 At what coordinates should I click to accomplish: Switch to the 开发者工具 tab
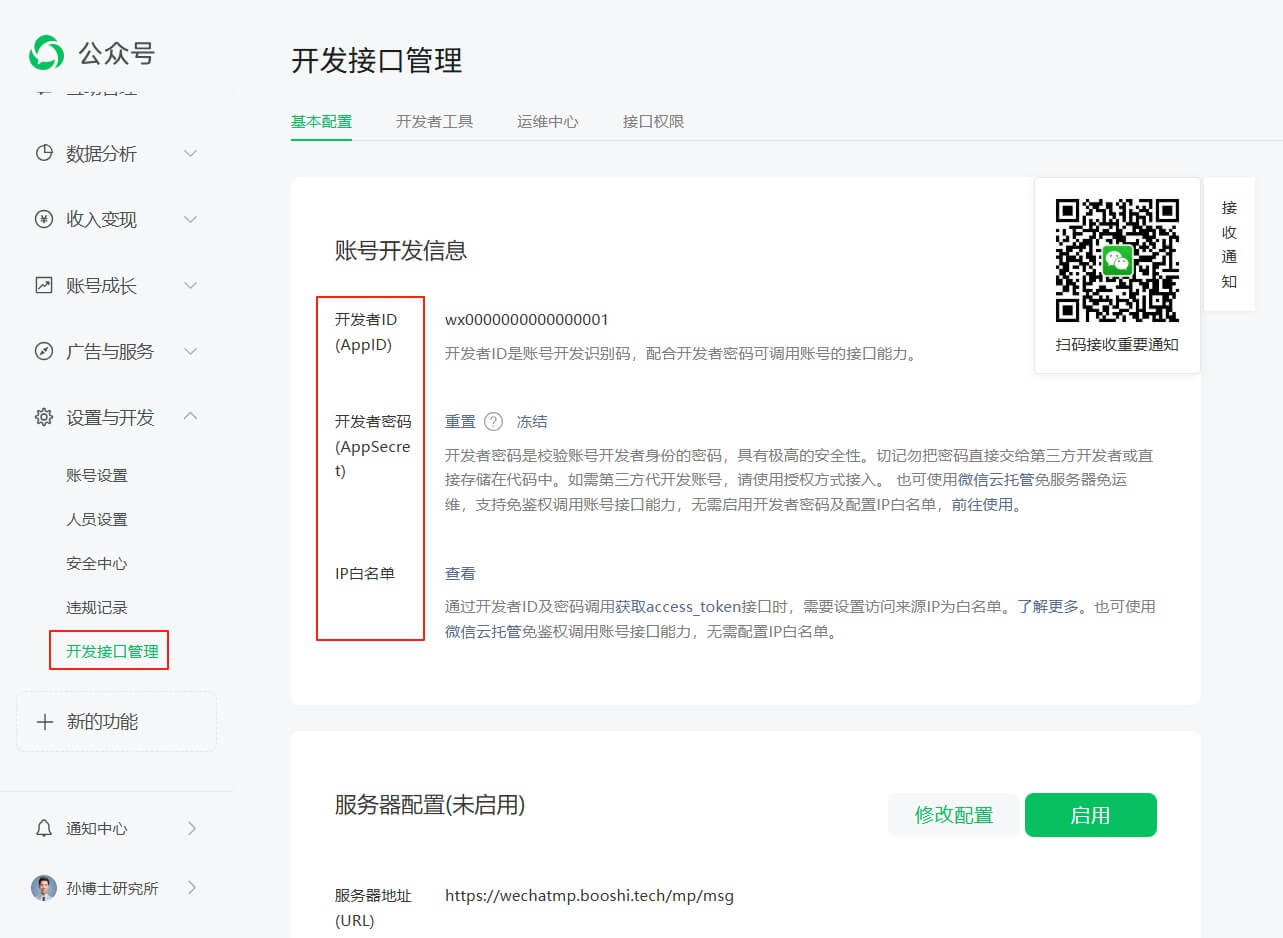[434, 121]
